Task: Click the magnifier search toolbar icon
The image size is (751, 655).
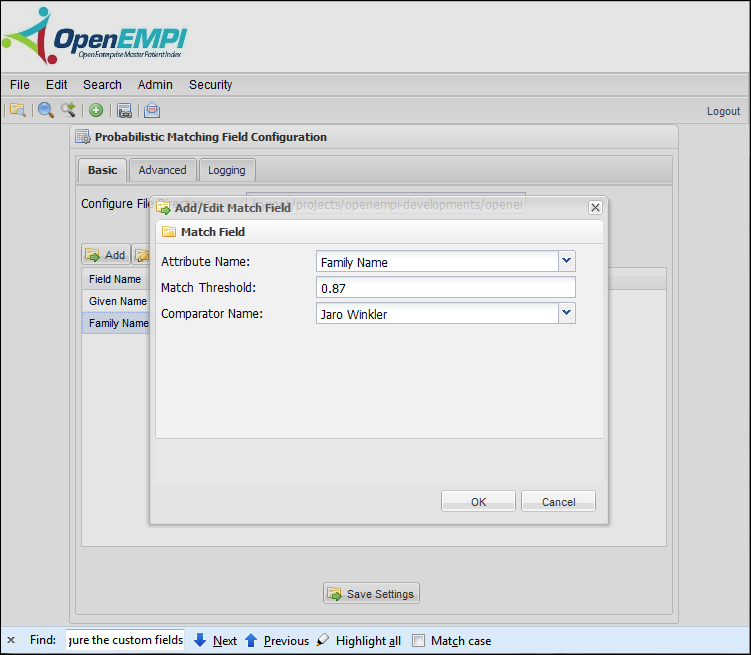Action: (46, 110)
